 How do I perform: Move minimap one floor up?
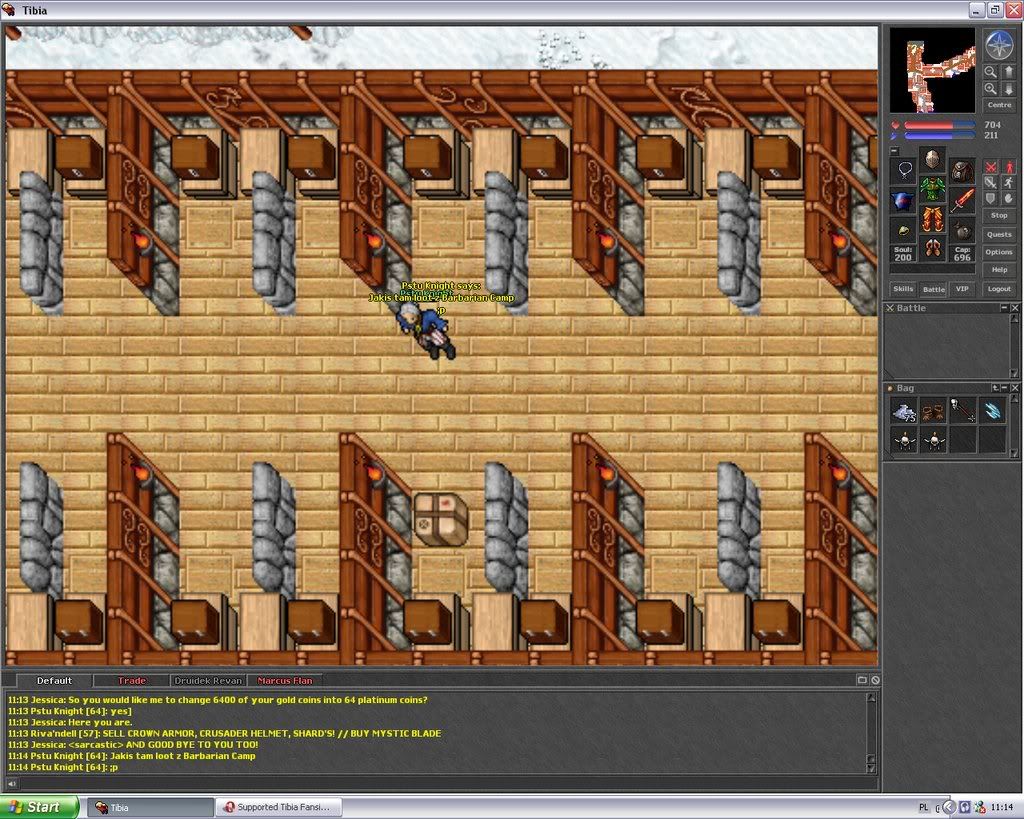1008,72
